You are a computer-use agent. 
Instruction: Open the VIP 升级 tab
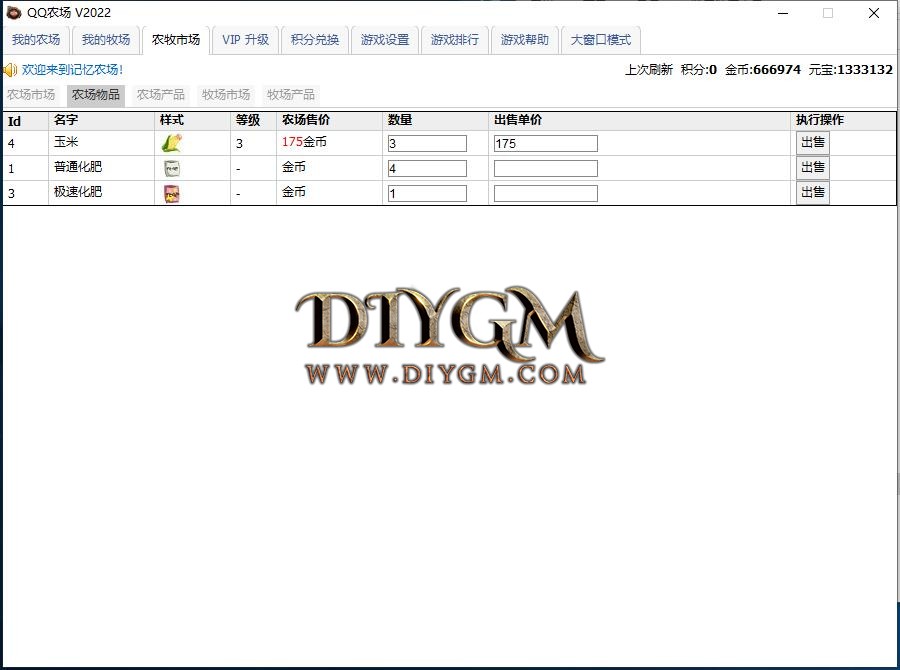tap(245, 40)
